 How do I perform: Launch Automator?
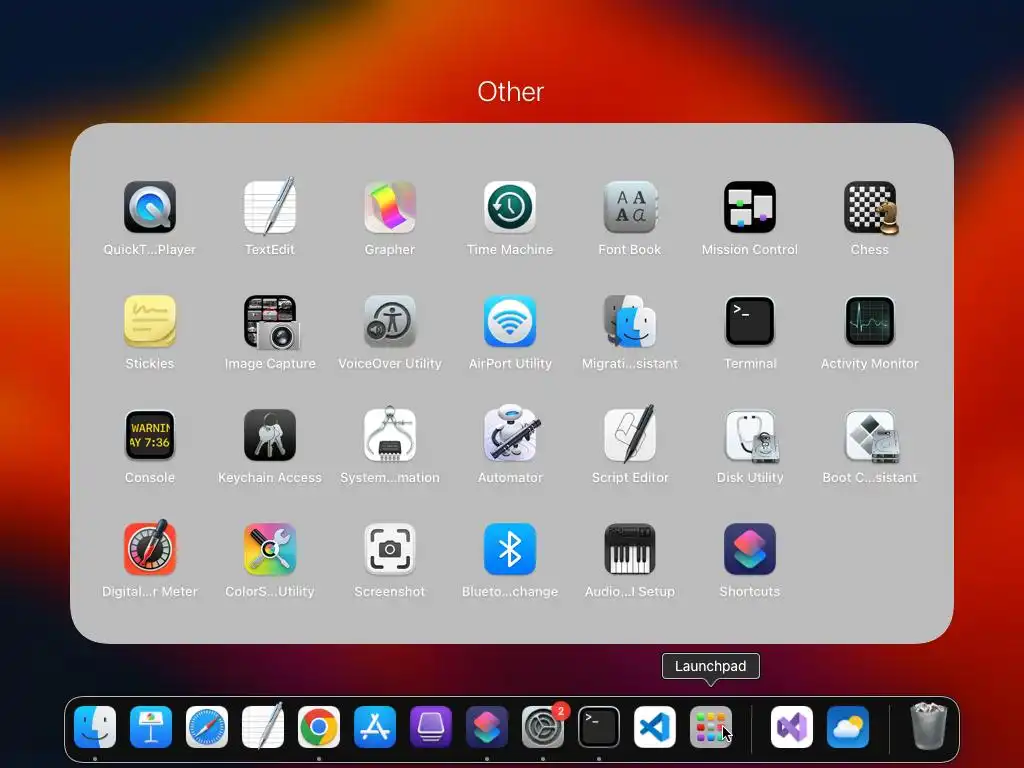[x=510, y=435]
